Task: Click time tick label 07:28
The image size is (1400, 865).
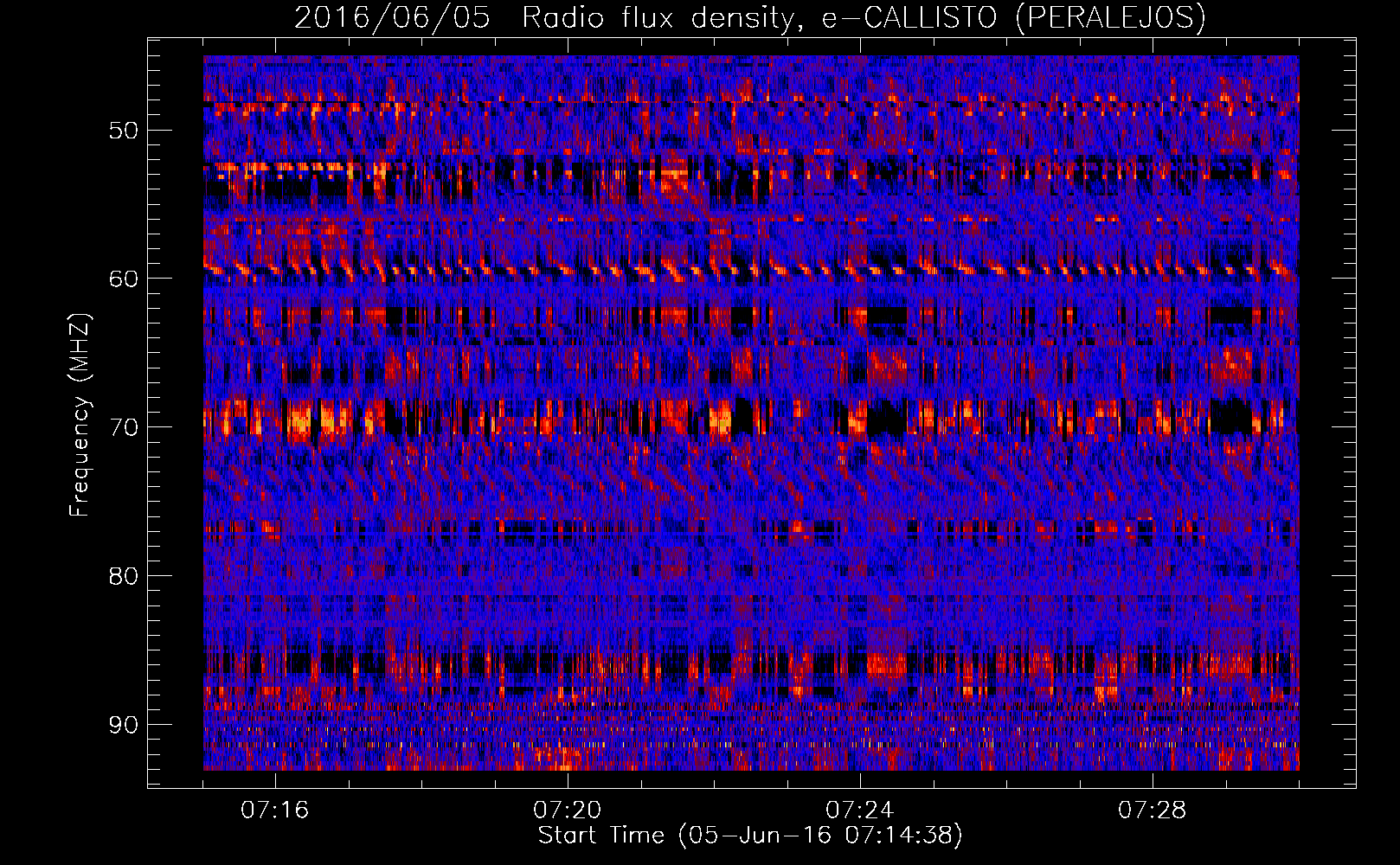Action: click(x=1152, y=811)
